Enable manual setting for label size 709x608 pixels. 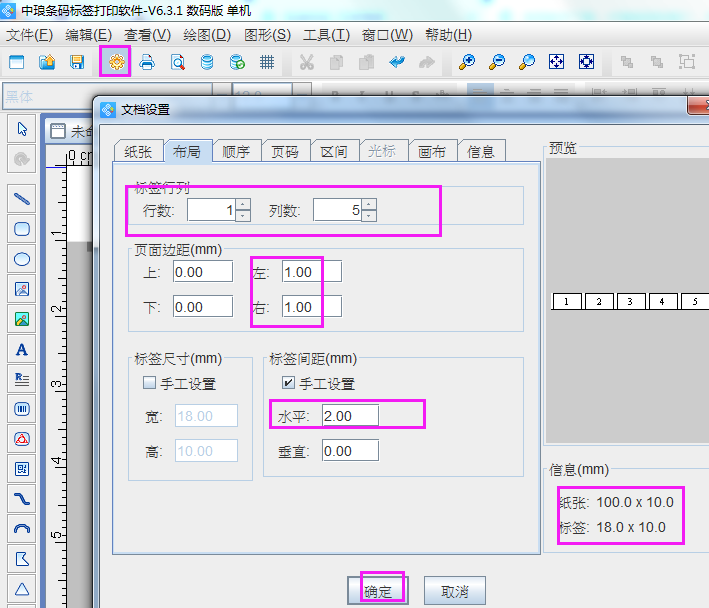[149, 383]
